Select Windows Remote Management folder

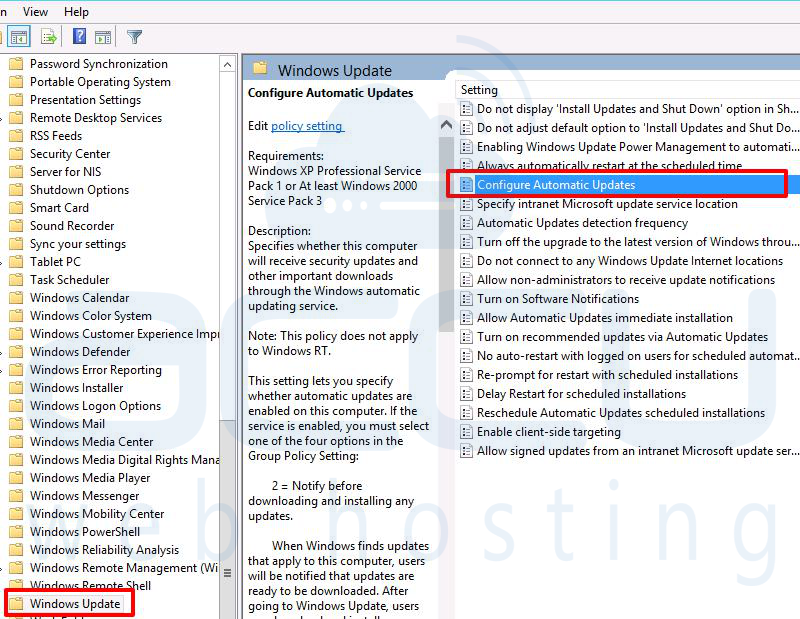[124, 567]
